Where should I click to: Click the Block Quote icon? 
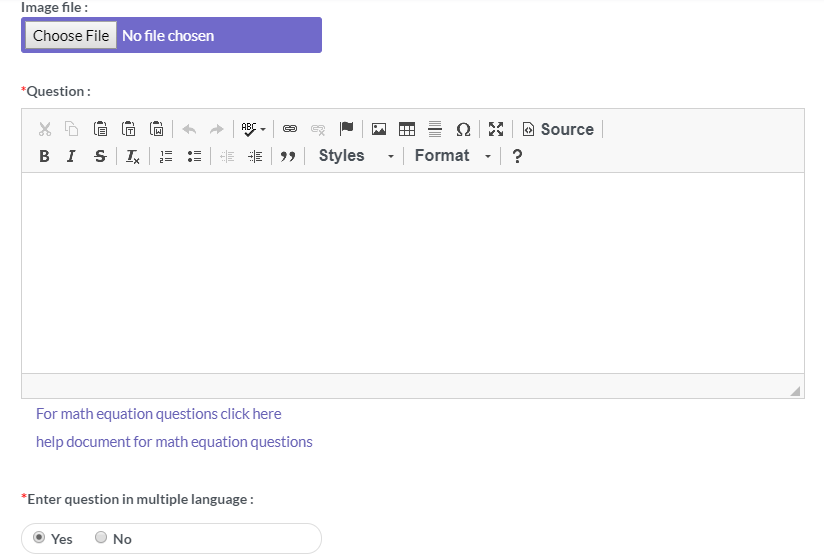click(288, 156)
